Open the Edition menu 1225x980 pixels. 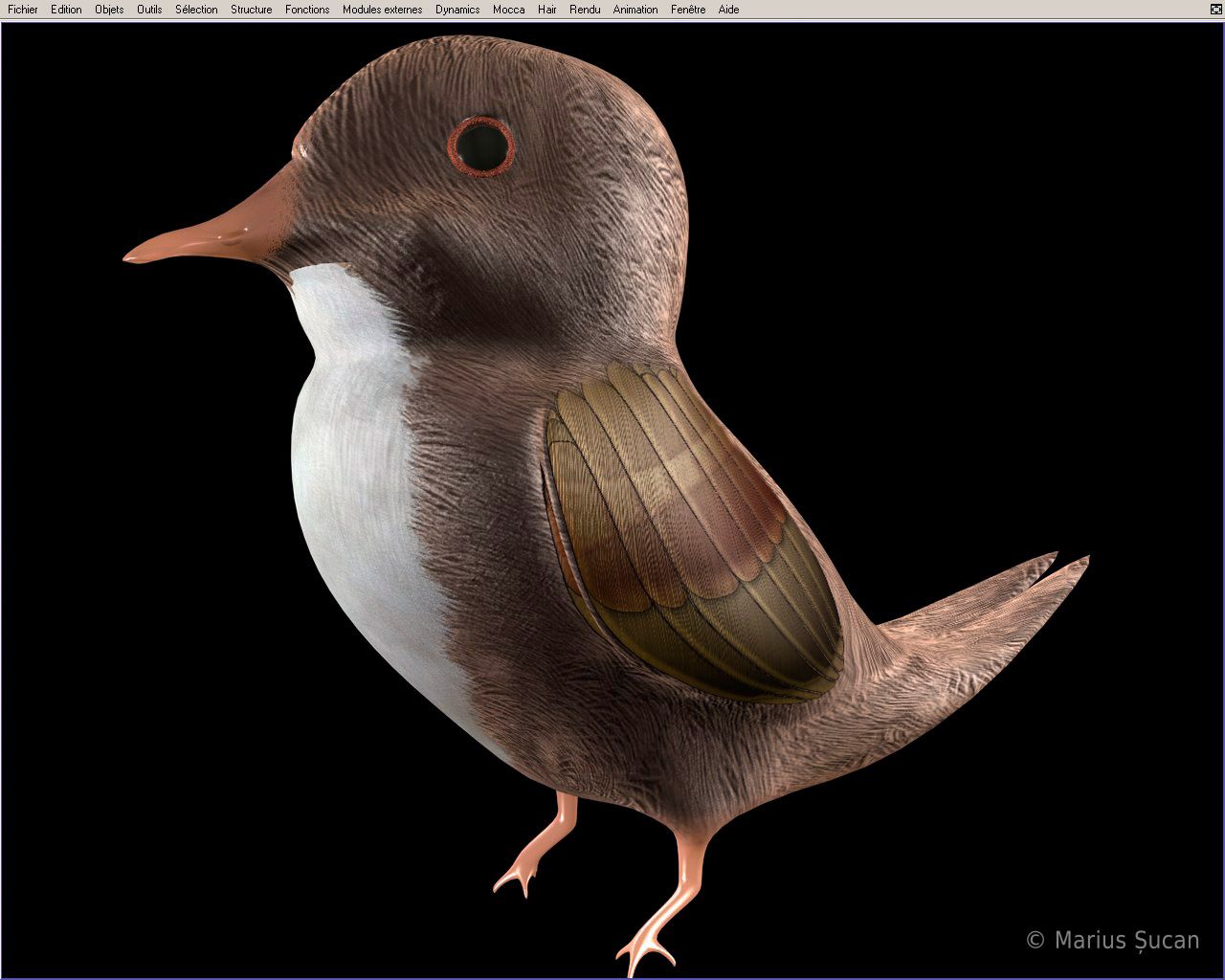[x=66, y=10]
